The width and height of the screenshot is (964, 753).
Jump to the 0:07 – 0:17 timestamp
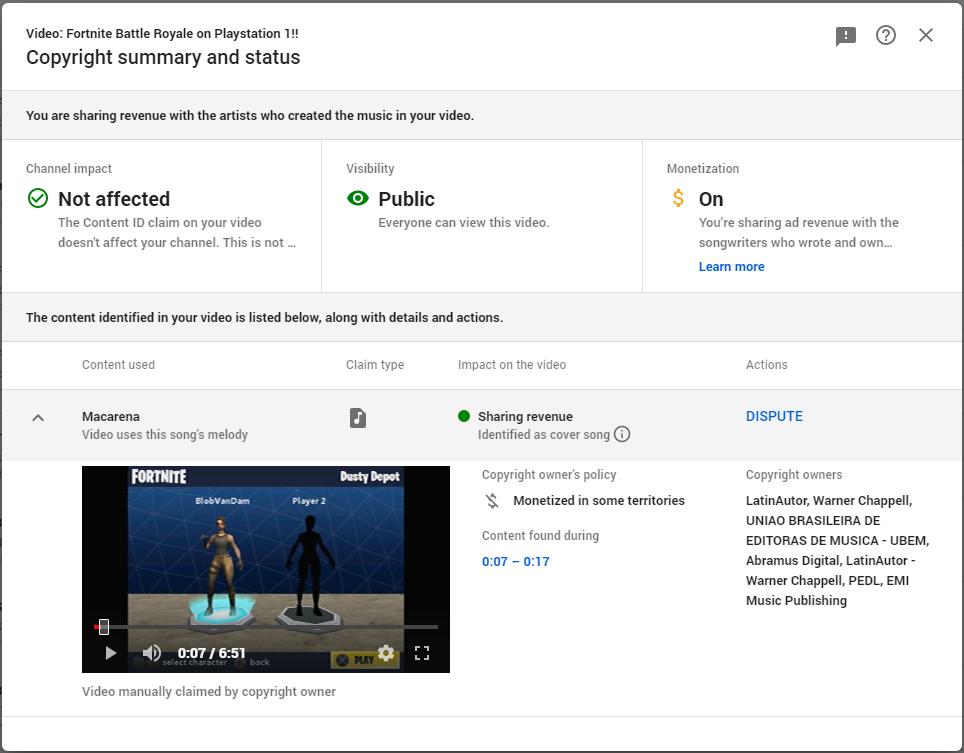515,561
